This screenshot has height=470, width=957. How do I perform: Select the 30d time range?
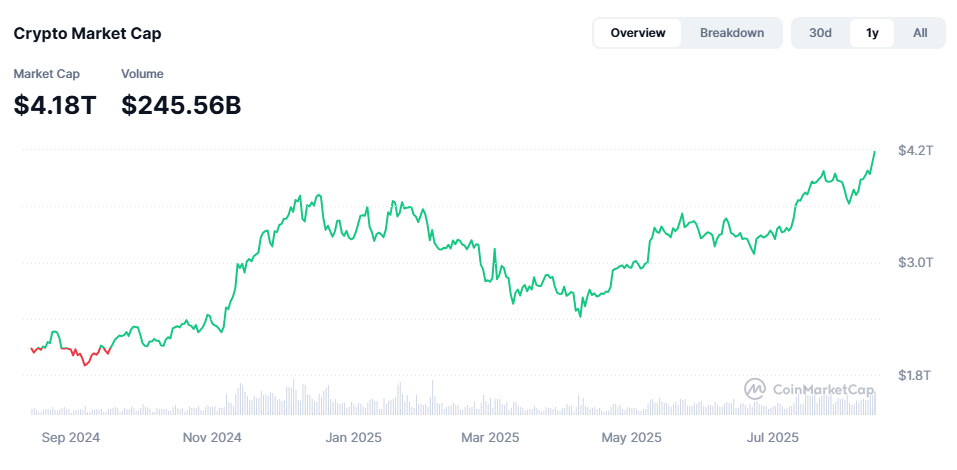[x=821, y=33]
